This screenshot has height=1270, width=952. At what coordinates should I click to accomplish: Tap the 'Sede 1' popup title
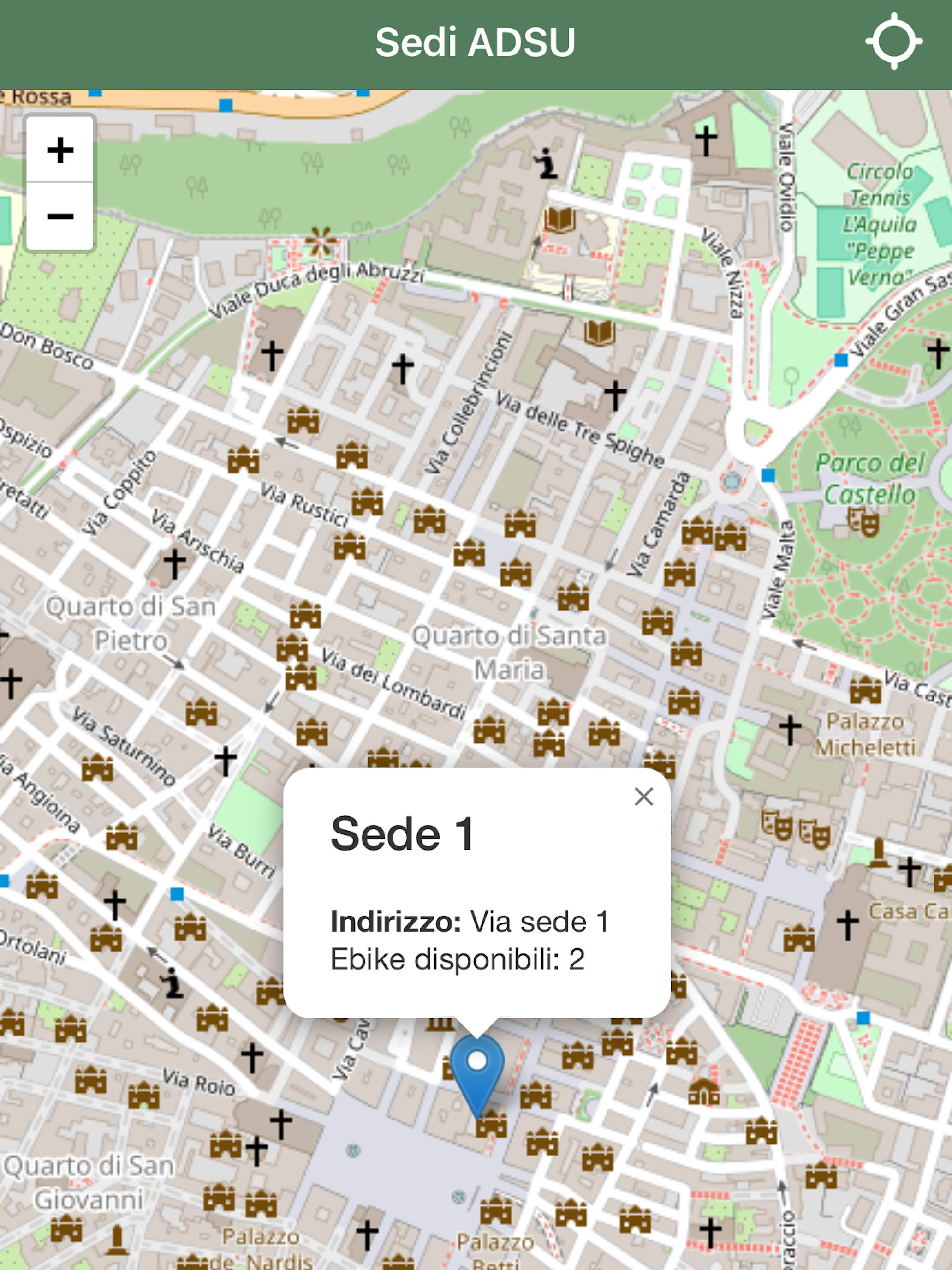(402, 833)
